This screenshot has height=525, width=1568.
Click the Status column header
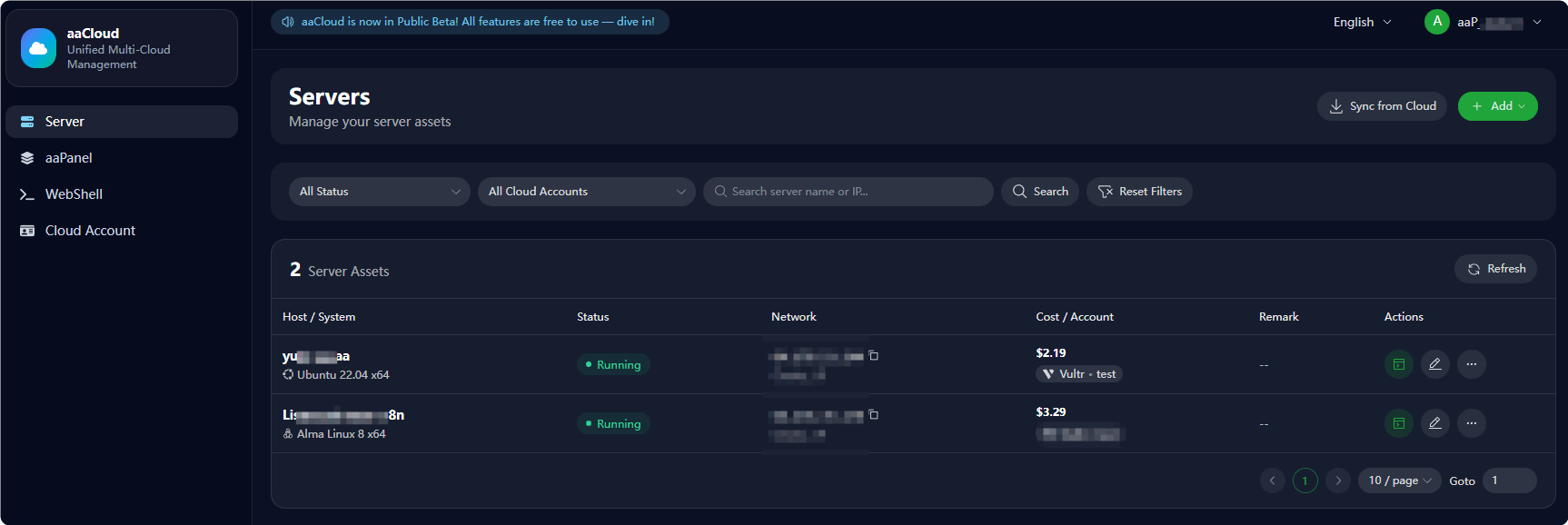coord(593,317)
